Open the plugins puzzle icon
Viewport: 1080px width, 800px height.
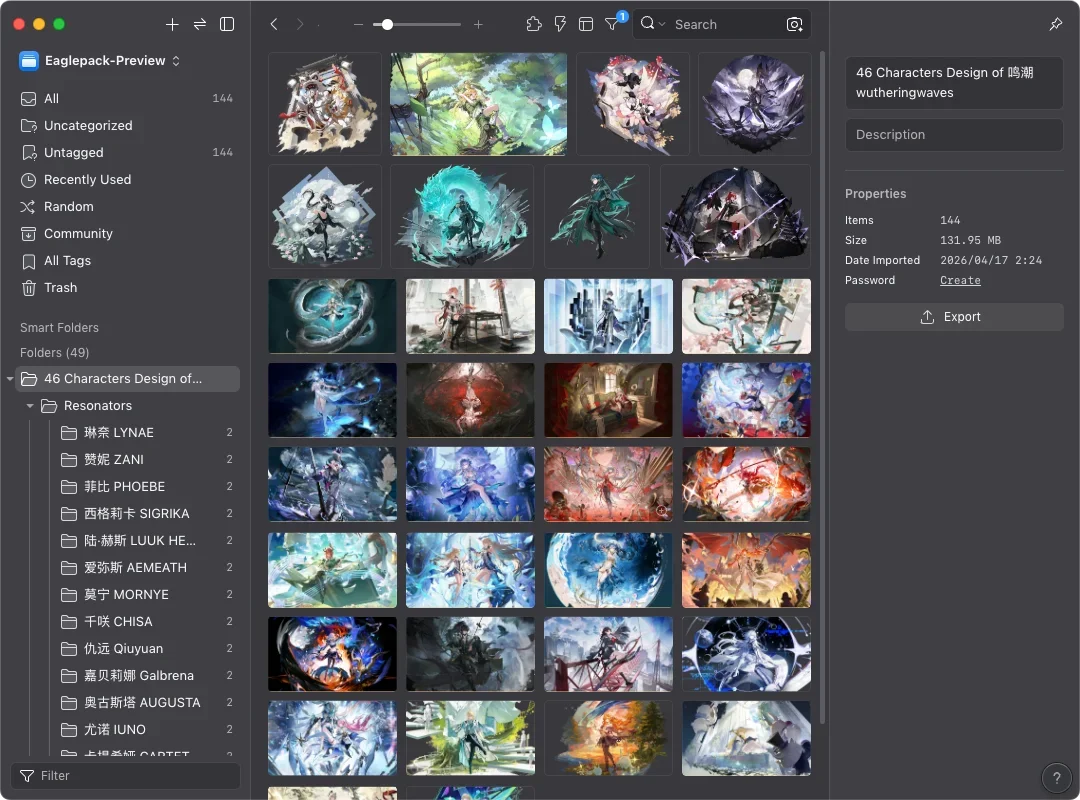534,24
